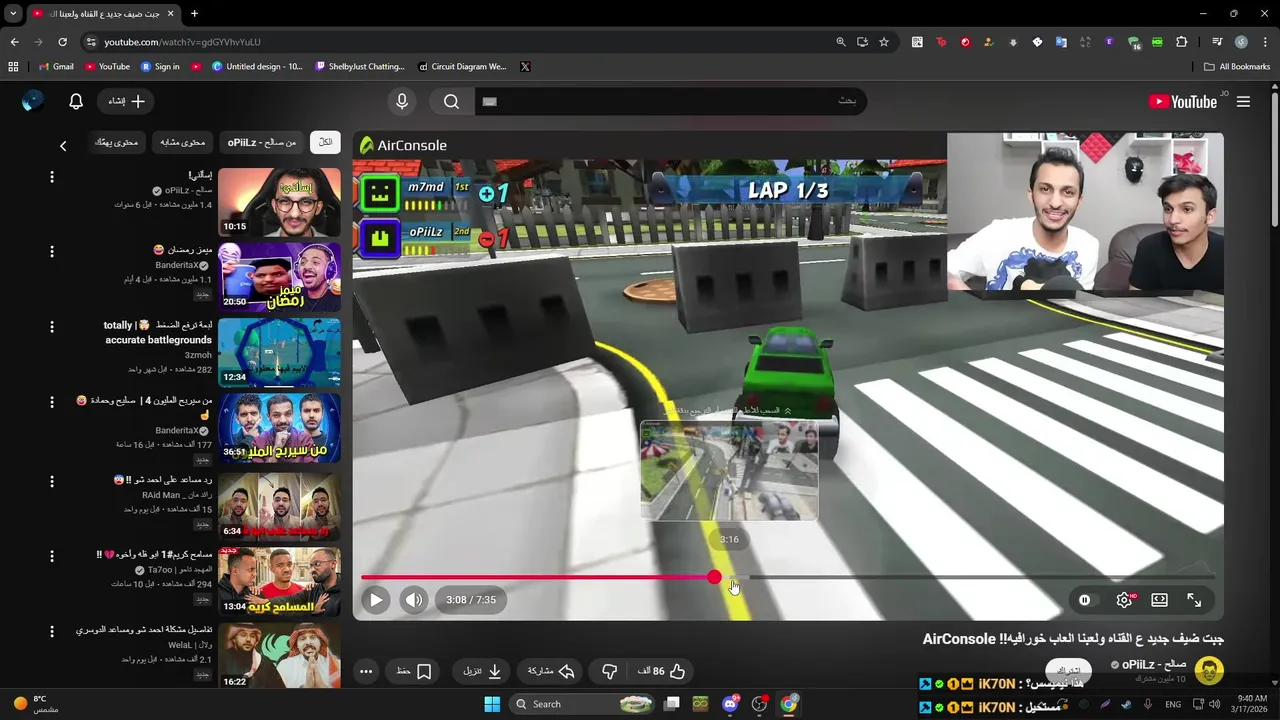Select the 'من صالح - oPiiLz' filter chip
The width and height of the screenshot is (1280, 720).
(262, 142)
